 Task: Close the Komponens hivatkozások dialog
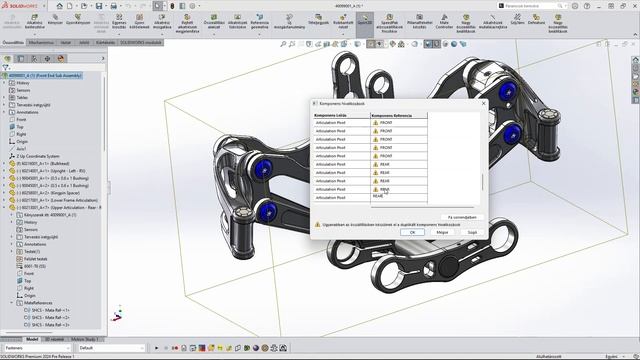click(x=484, y=104)
